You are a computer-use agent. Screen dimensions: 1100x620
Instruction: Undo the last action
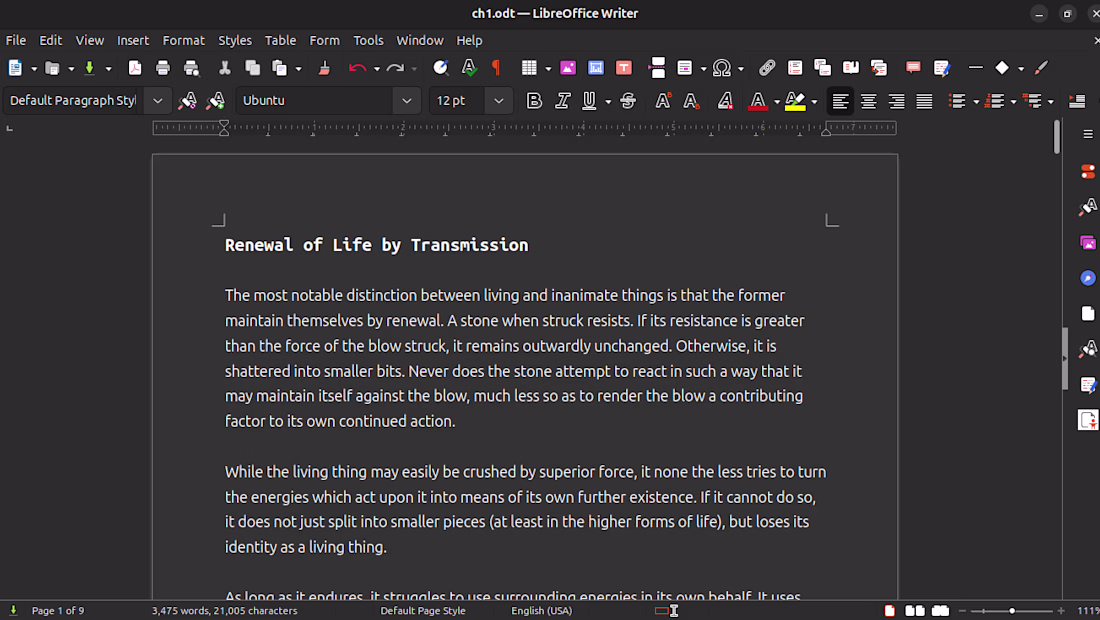click(x=357, y=68)
